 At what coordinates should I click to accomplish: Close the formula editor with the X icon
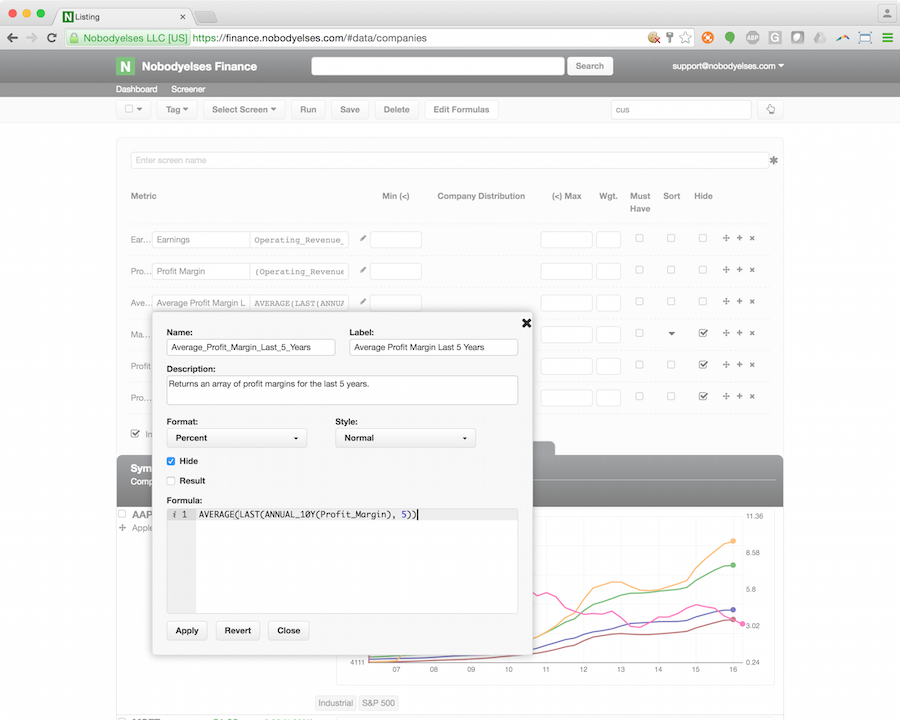pos(526,323)
